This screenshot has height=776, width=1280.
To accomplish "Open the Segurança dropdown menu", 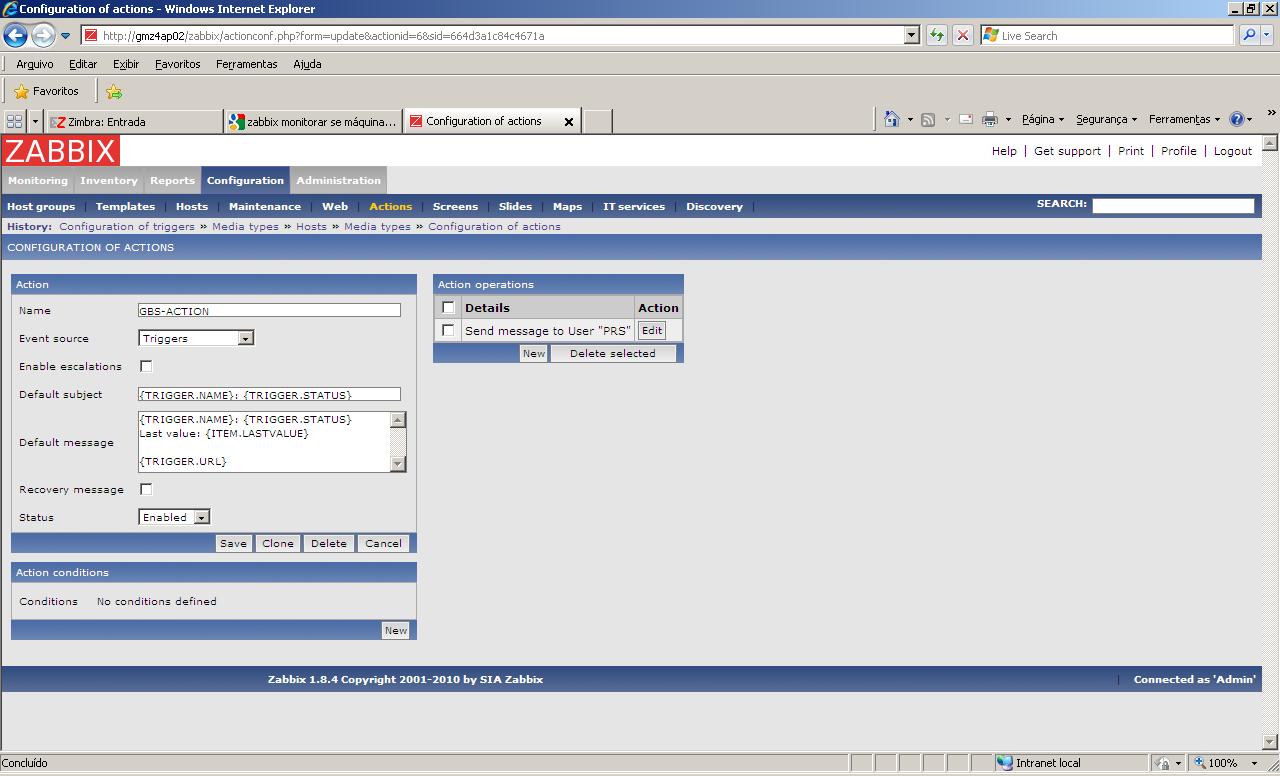I will pos(1106,119).
